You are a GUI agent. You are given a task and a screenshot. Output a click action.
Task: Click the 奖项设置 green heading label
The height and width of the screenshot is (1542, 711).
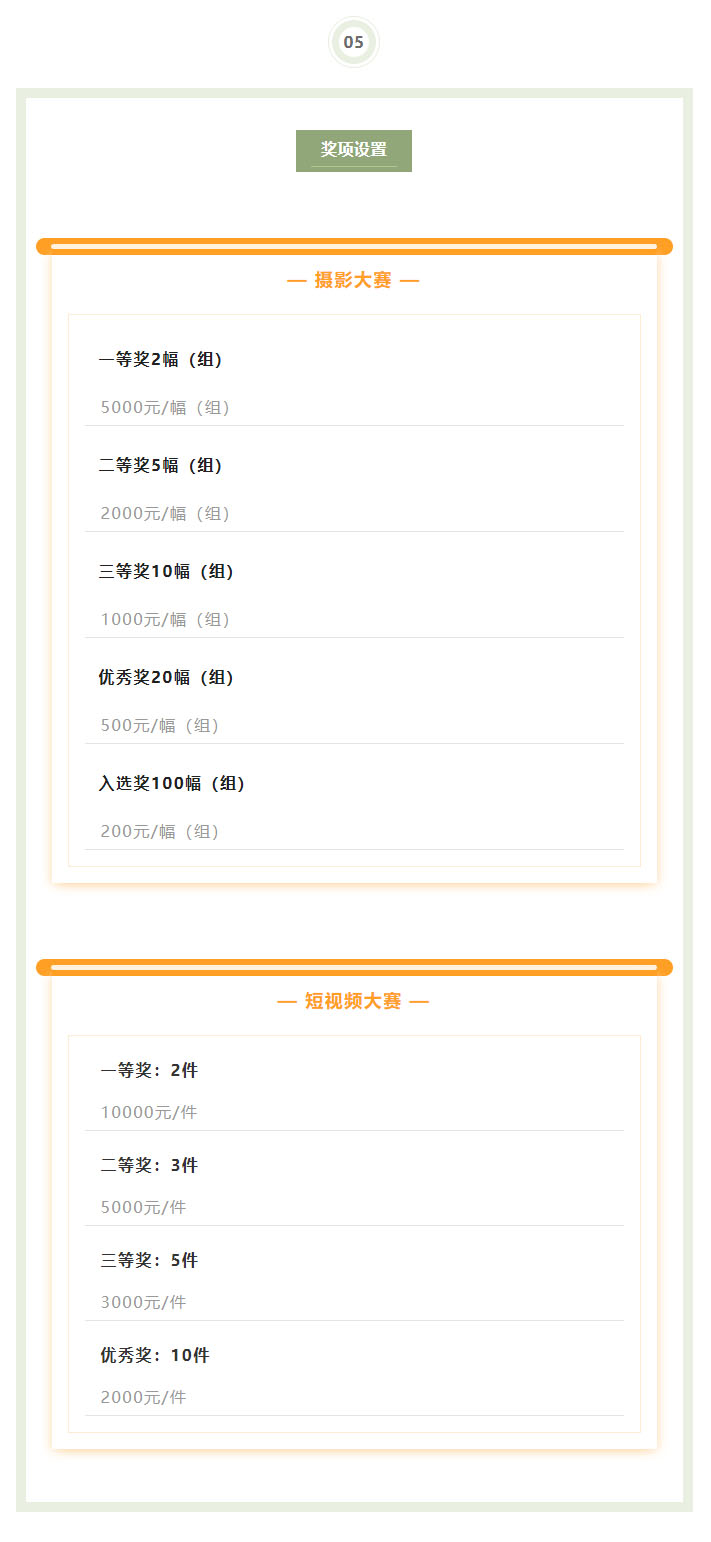[354, 150]
